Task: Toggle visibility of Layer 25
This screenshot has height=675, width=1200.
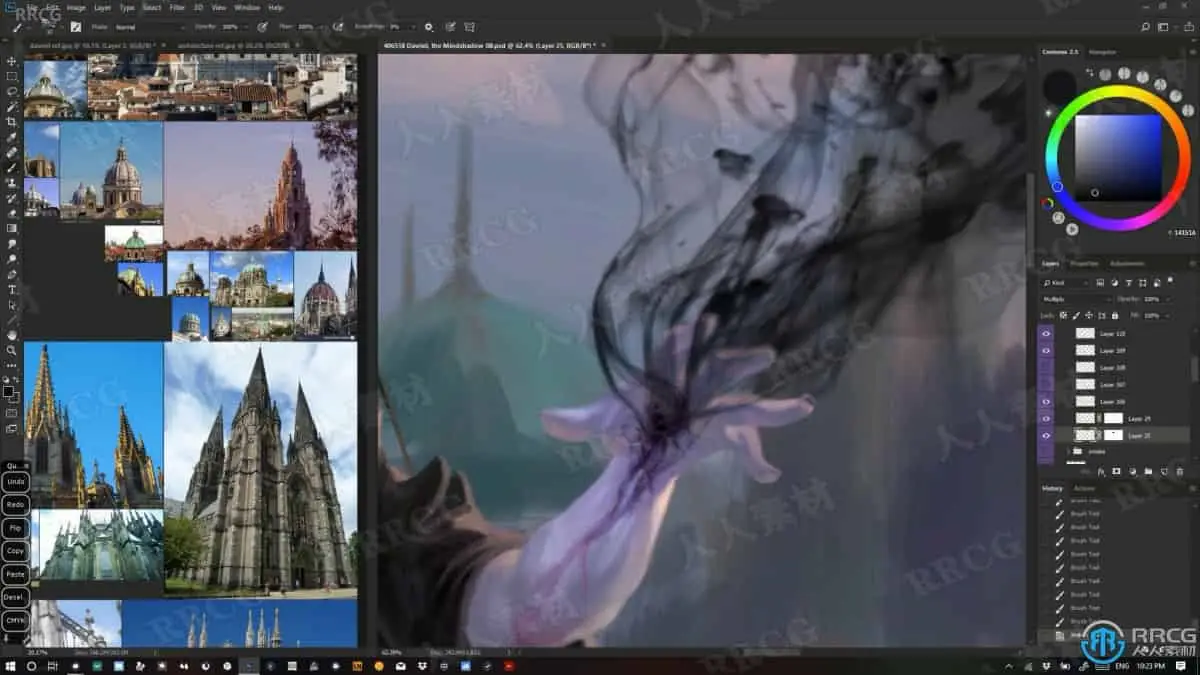Action: 1047,436
